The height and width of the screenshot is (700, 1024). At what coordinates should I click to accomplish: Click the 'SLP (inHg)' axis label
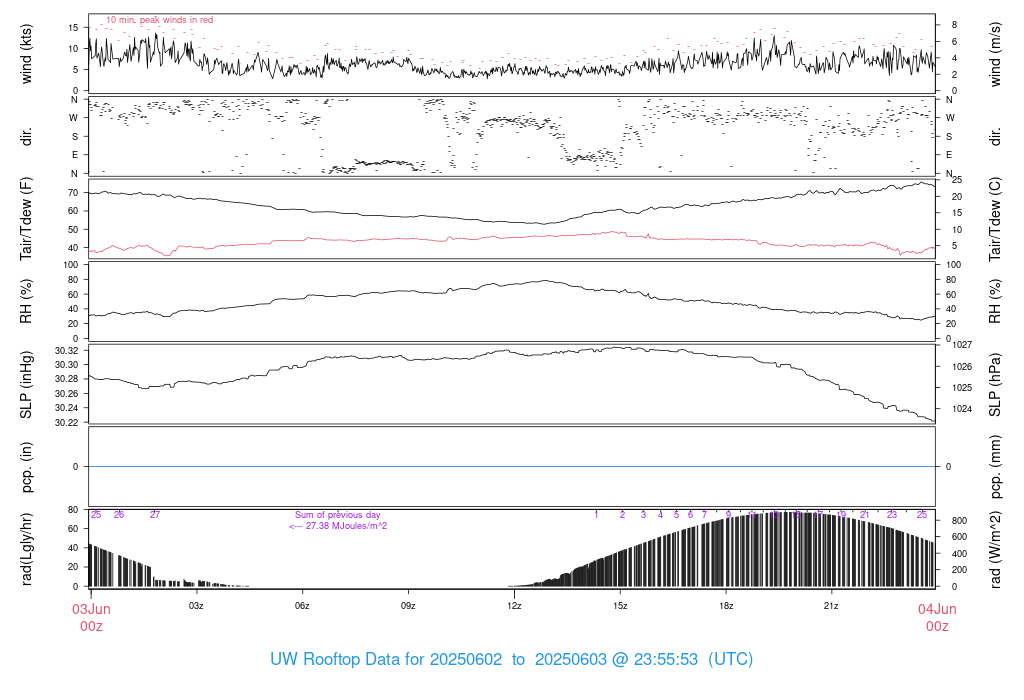coord(27,385)
